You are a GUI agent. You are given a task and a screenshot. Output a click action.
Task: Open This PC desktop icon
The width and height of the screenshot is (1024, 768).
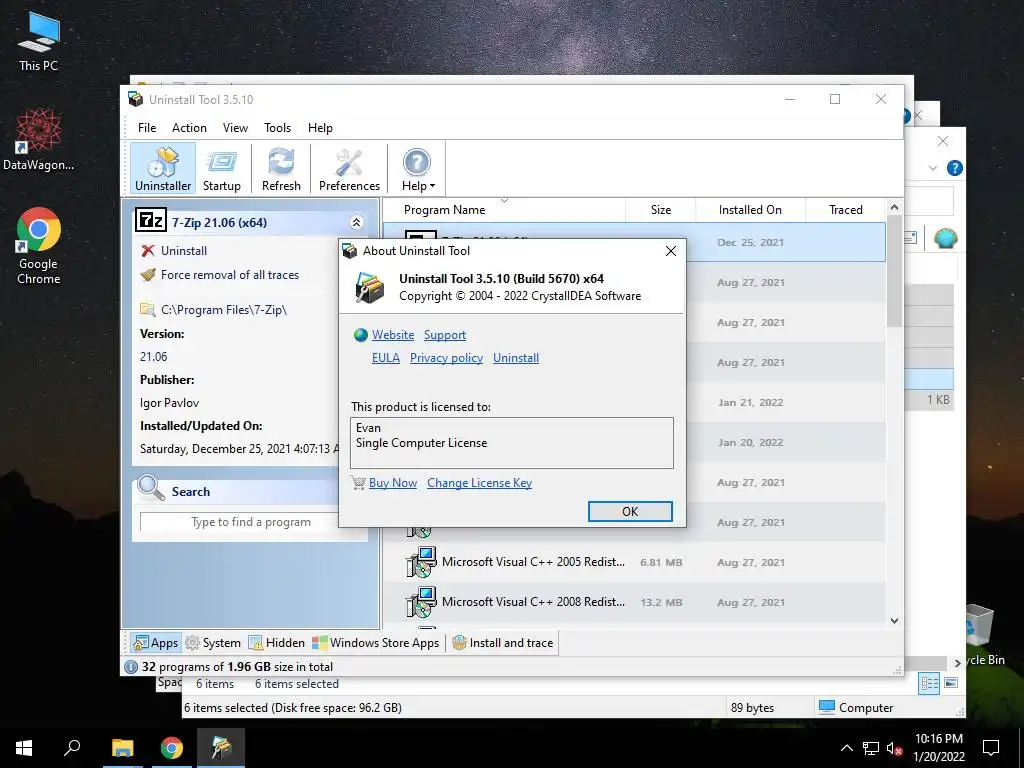tap(39, 40)
